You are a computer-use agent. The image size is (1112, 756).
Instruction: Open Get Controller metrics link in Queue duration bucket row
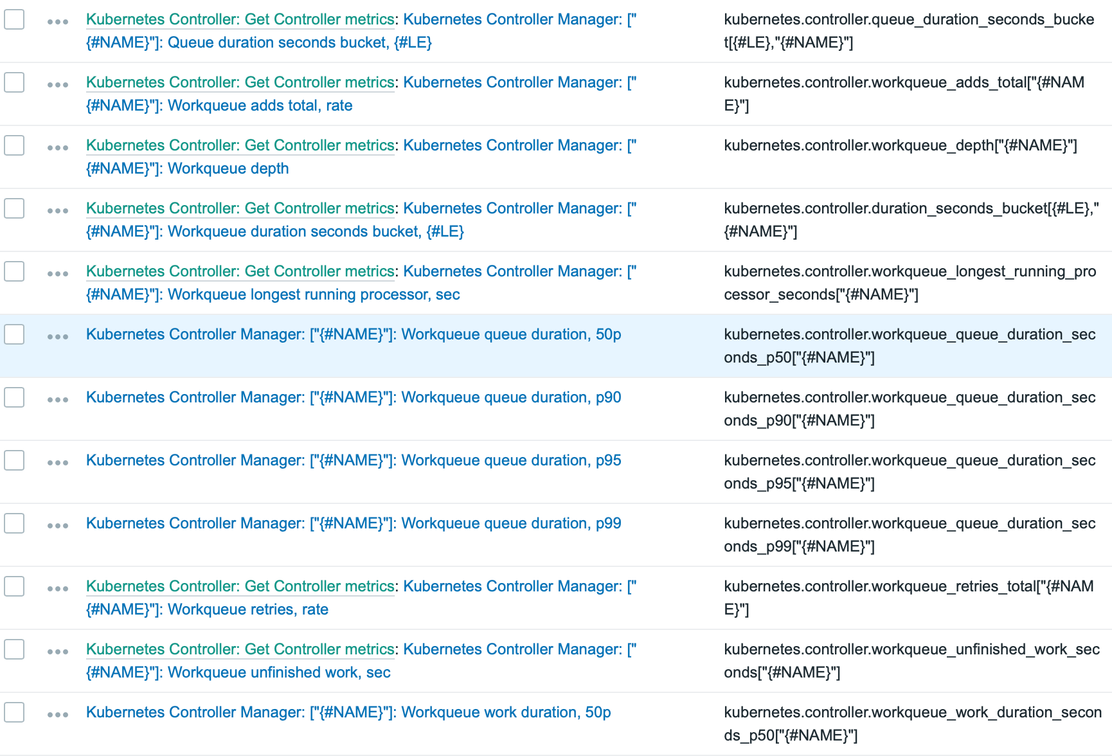pos(240,20)
